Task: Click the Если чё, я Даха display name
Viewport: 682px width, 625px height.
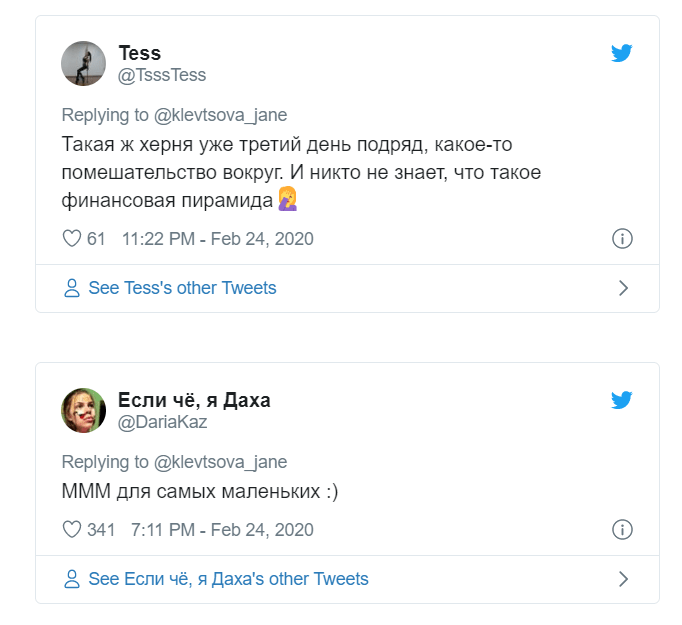Action: [x=194, y=401]
